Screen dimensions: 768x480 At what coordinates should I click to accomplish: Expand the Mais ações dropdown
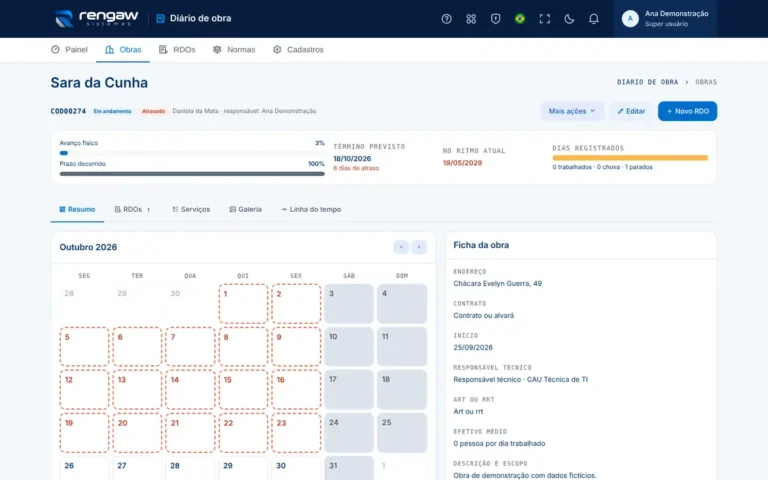pyautogui.click(x=572, y=111)
